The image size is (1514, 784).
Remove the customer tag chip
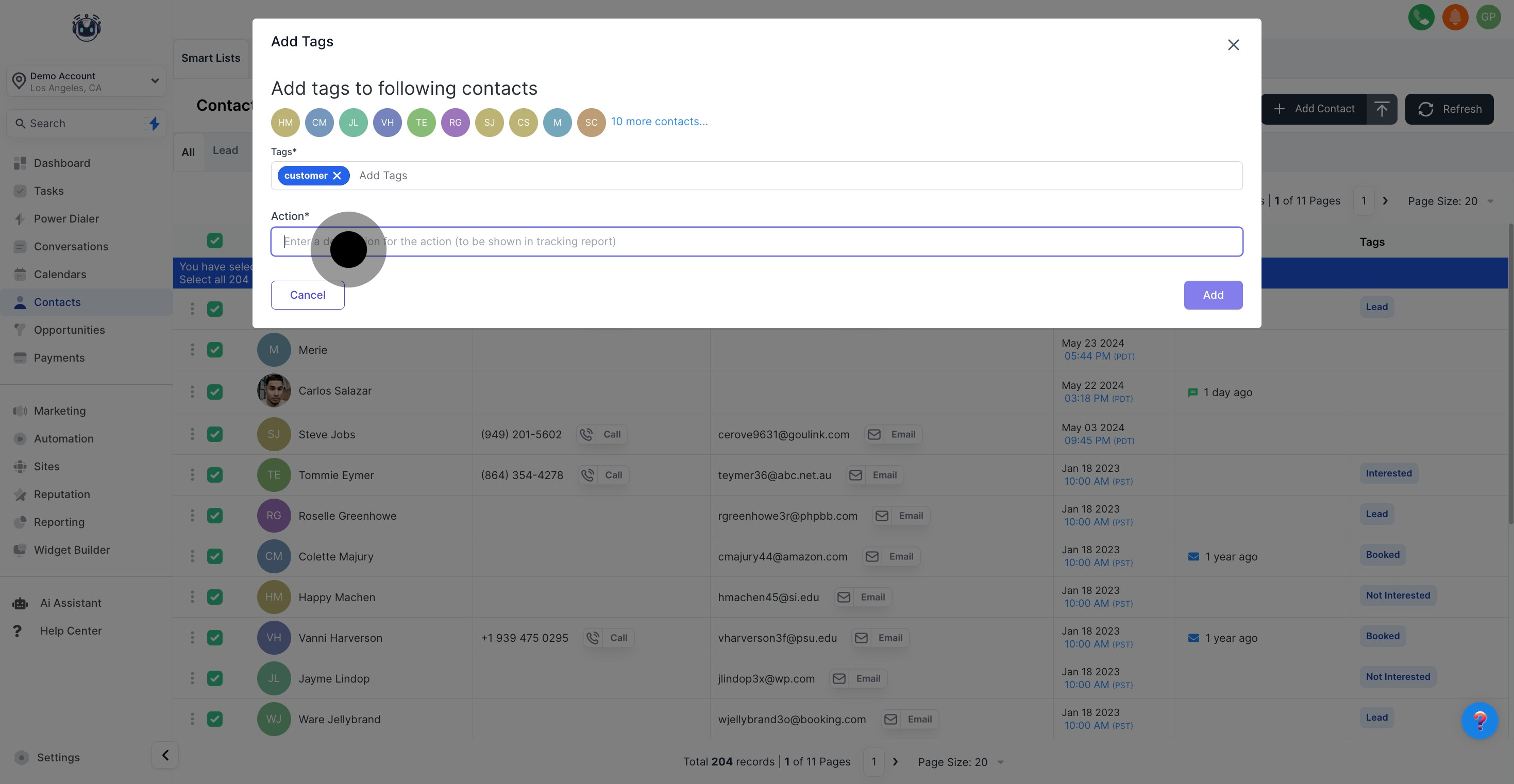tap(337, 176)
